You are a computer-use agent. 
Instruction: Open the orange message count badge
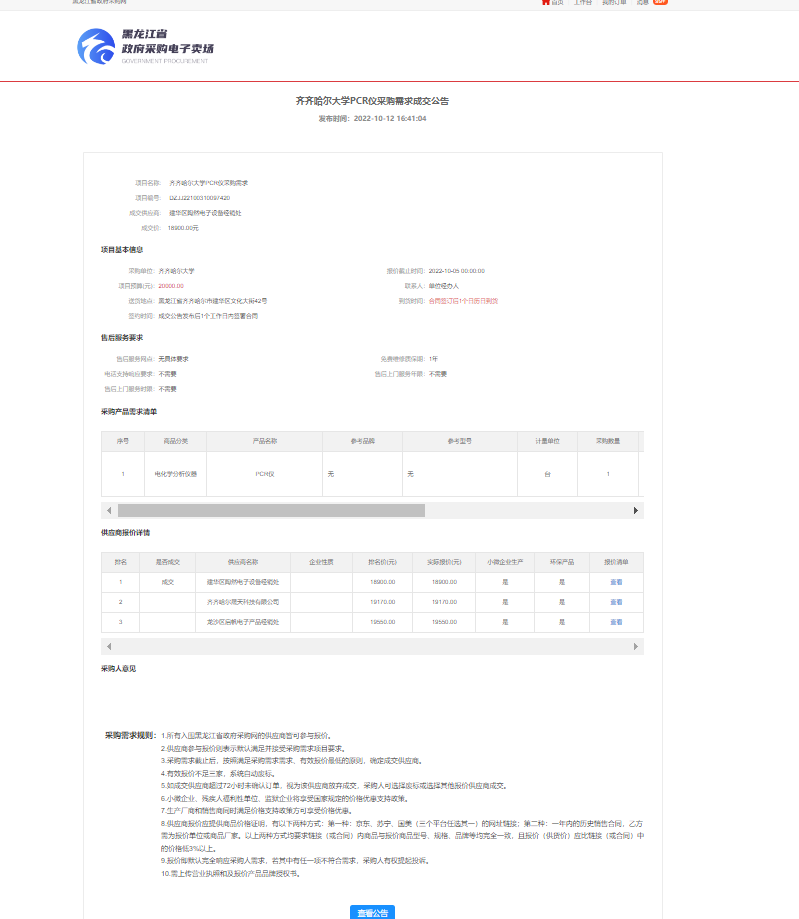(660, 2)
